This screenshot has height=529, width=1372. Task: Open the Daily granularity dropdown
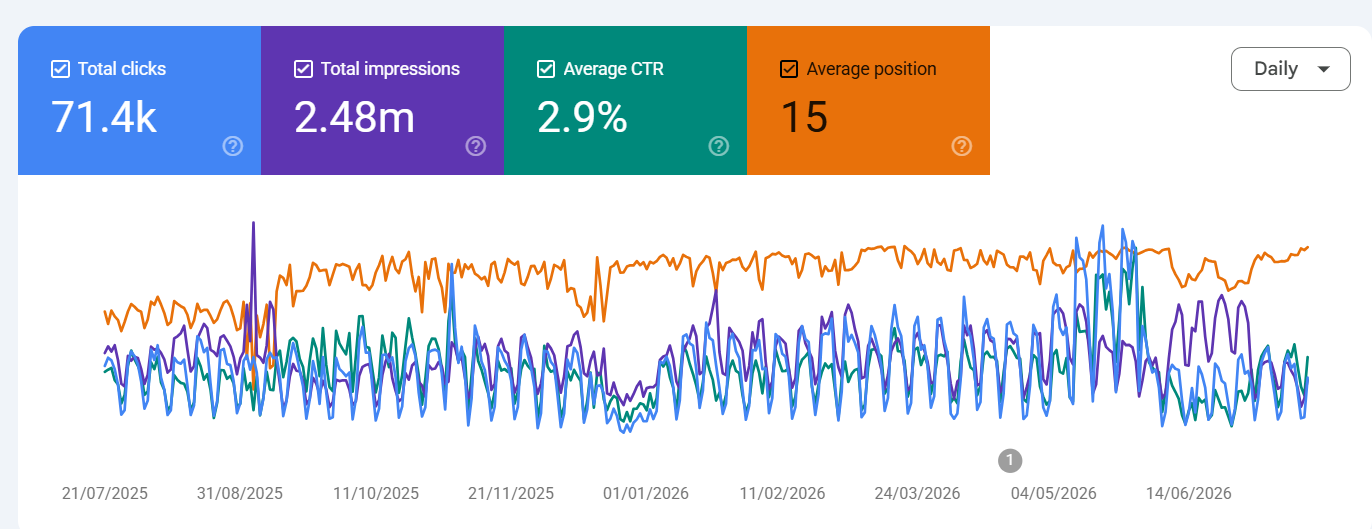pyautogui.click(x=1290, y=69)
